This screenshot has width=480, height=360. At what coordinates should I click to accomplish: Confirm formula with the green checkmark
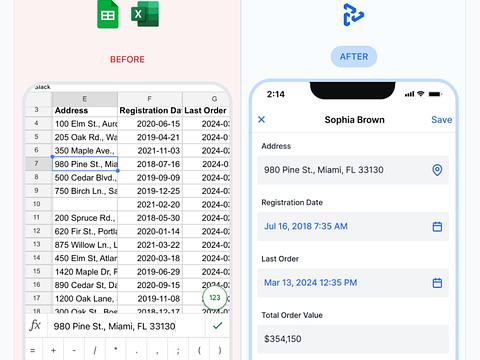coord(217,326)
